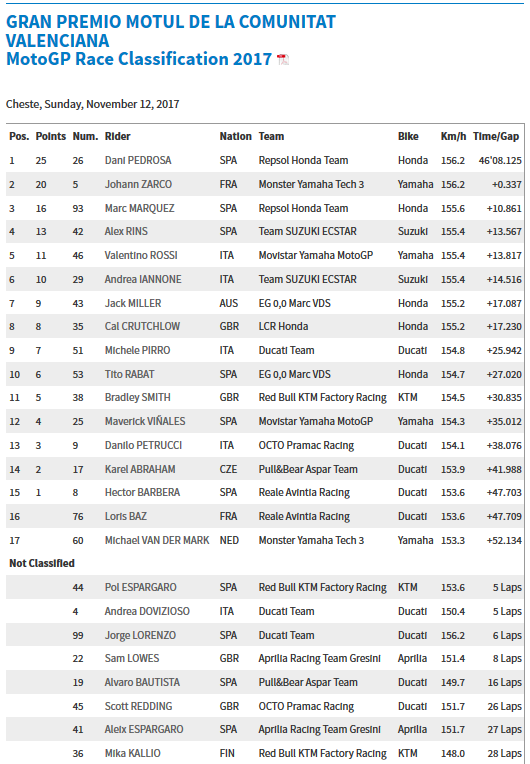Open Michael VAN DER MARK link
The height and width of the screenshot is (764, 530).
pos(157,540)
